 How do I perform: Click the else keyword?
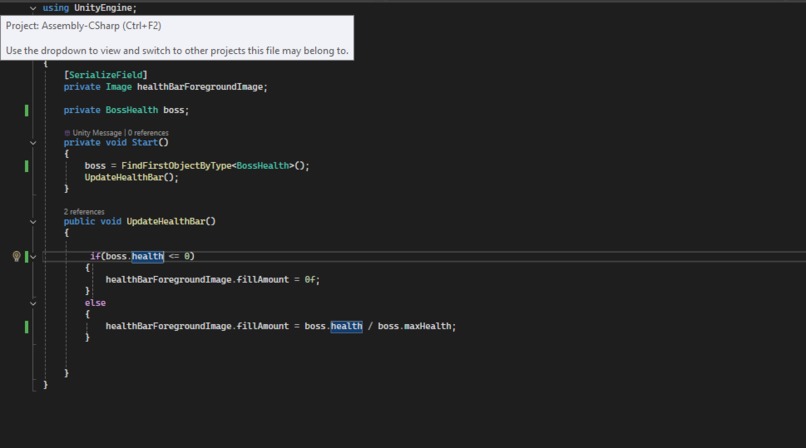[95, 303]
